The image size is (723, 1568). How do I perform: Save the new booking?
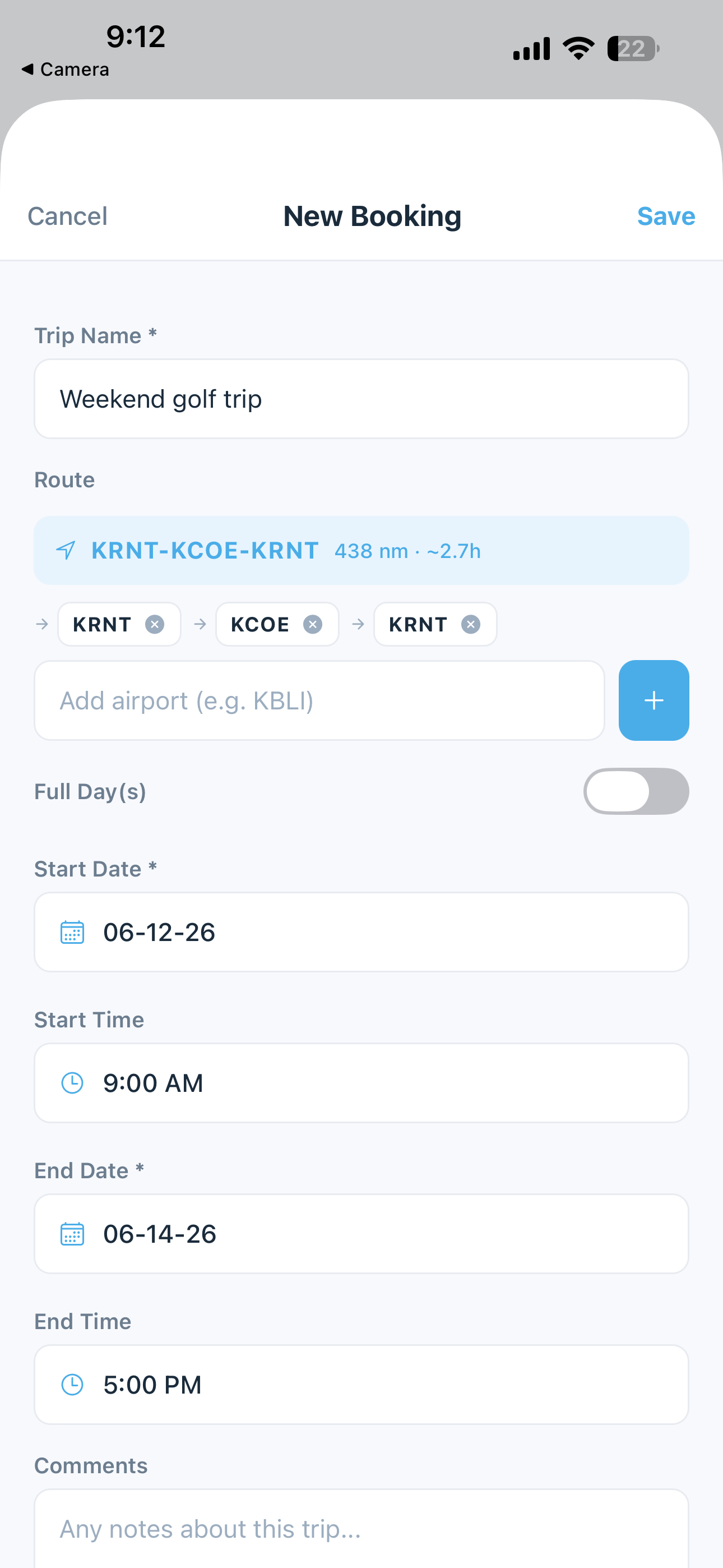pos(665,215)
